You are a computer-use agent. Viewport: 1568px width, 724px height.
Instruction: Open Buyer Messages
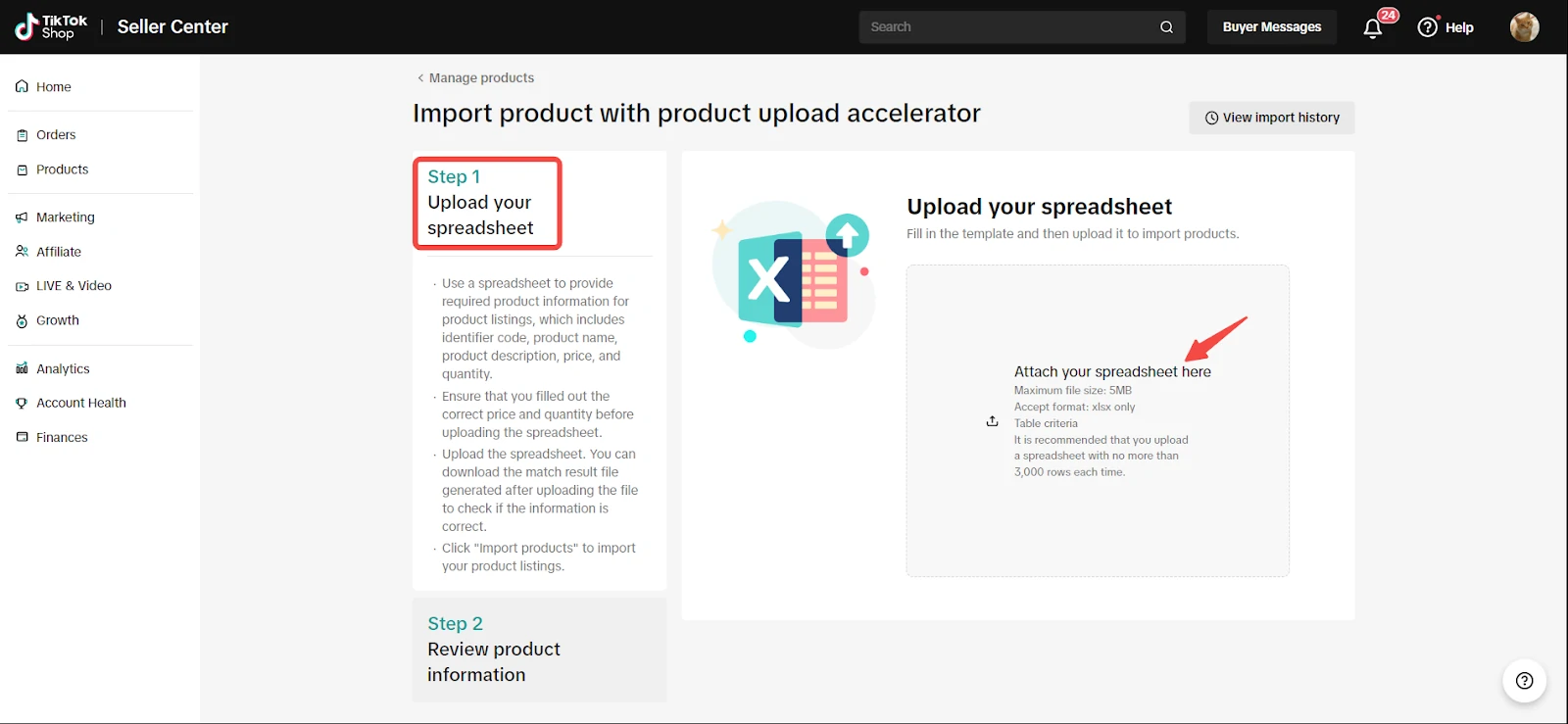pyautogui.click(x=1271, y=27)
